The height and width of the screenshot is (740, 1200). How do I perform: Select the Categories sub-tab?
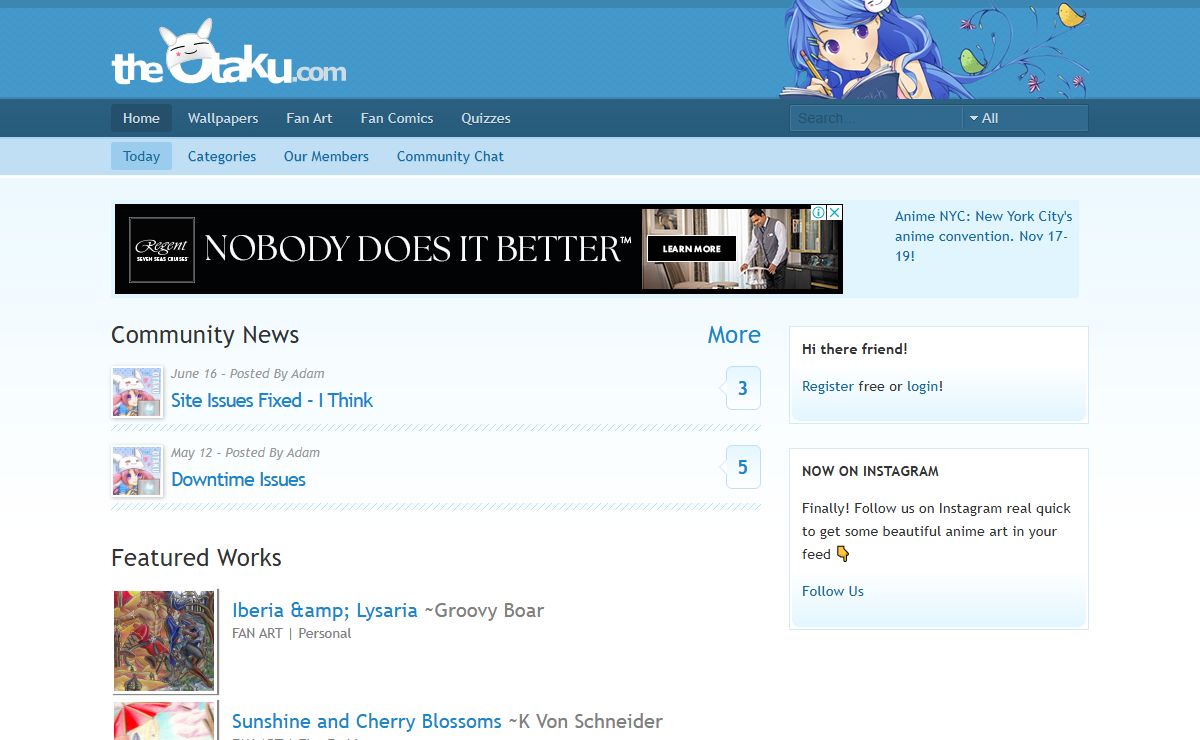click(x=222, y=156)
